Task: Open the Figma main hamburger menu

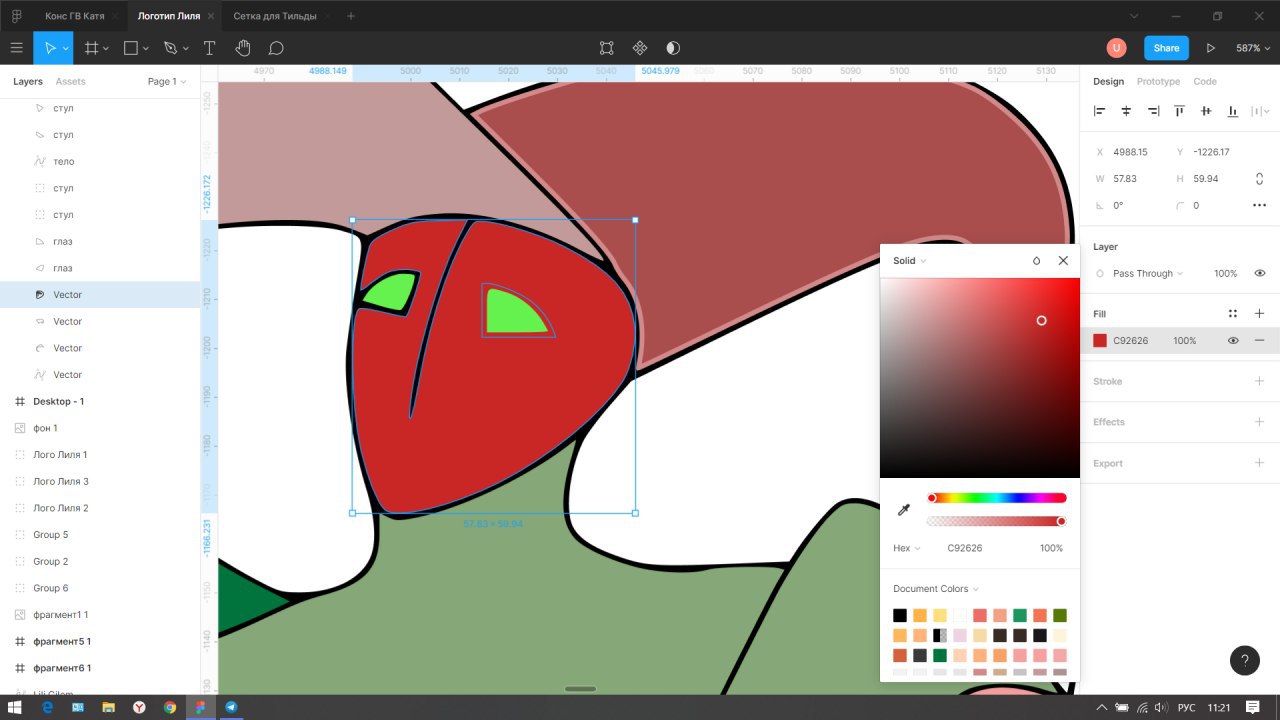Action: [x=16, y=48]
